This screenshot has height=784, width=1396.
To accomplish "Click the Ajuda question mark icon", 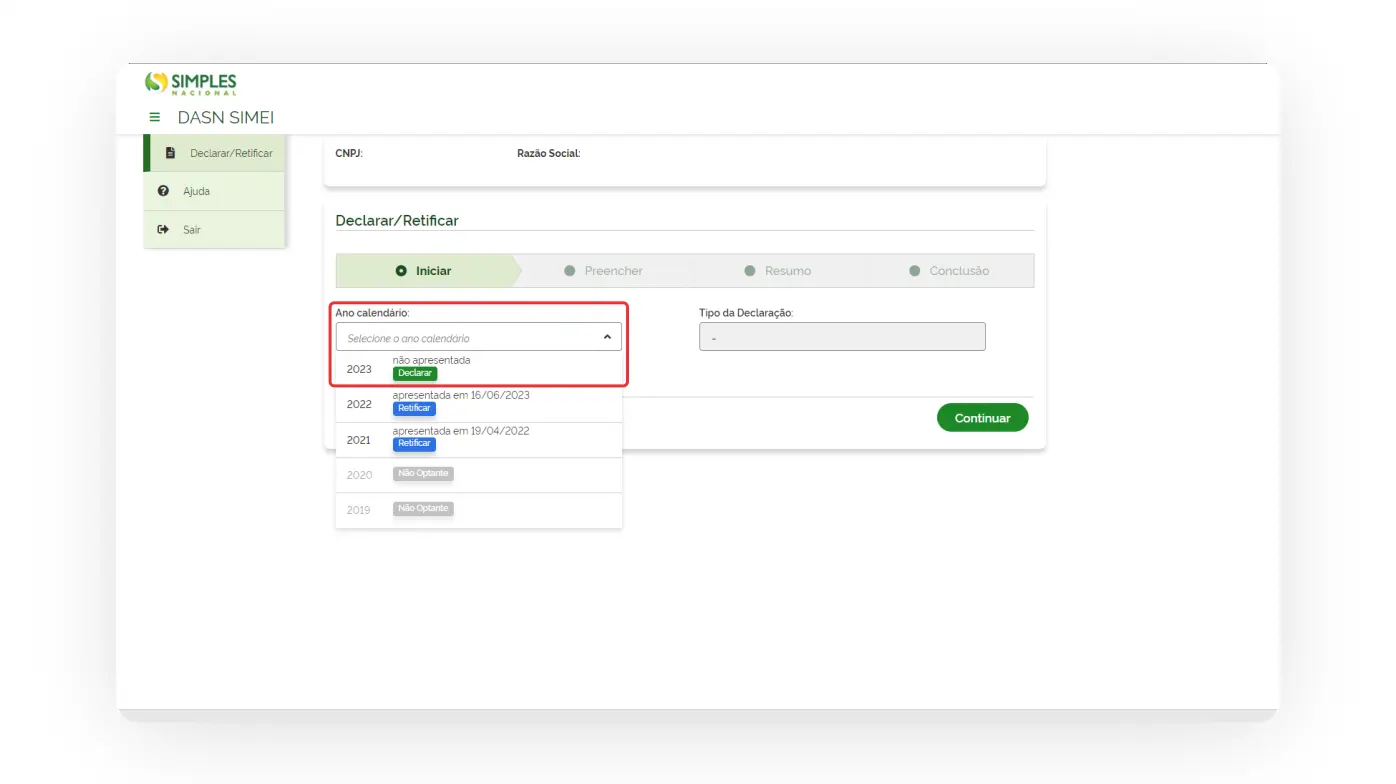I will (164, 191).
